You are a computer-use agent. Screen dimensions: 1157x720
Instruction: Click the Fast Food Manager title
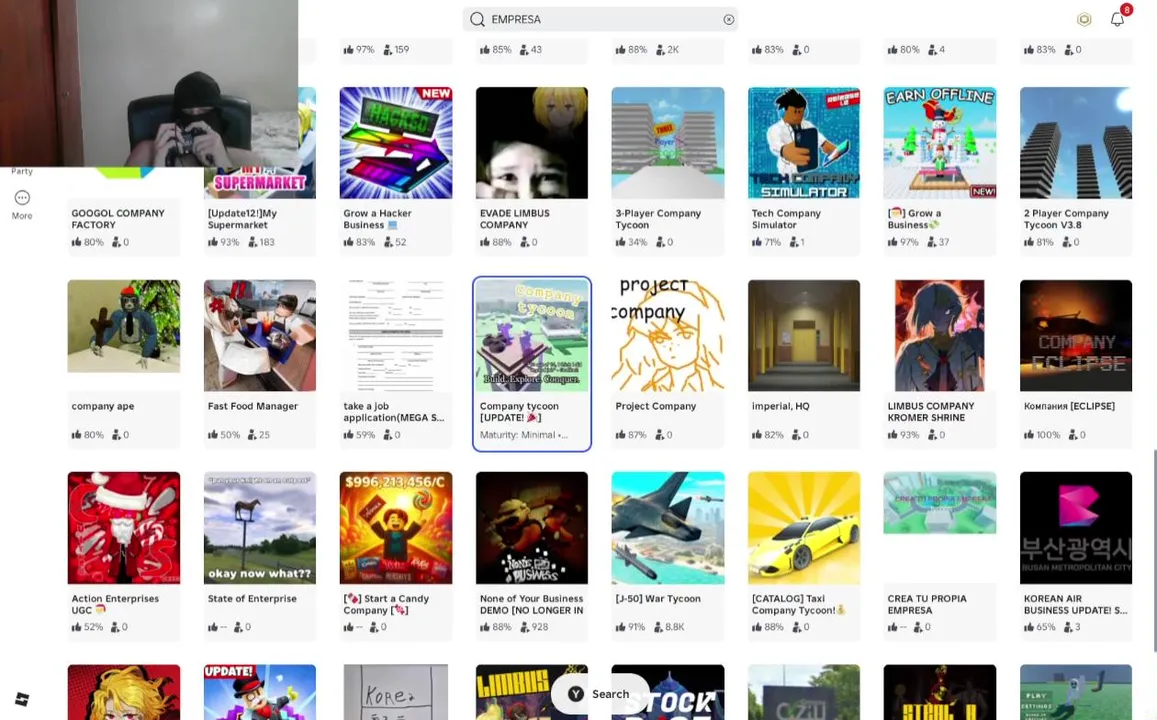click(x=252, y=406)
